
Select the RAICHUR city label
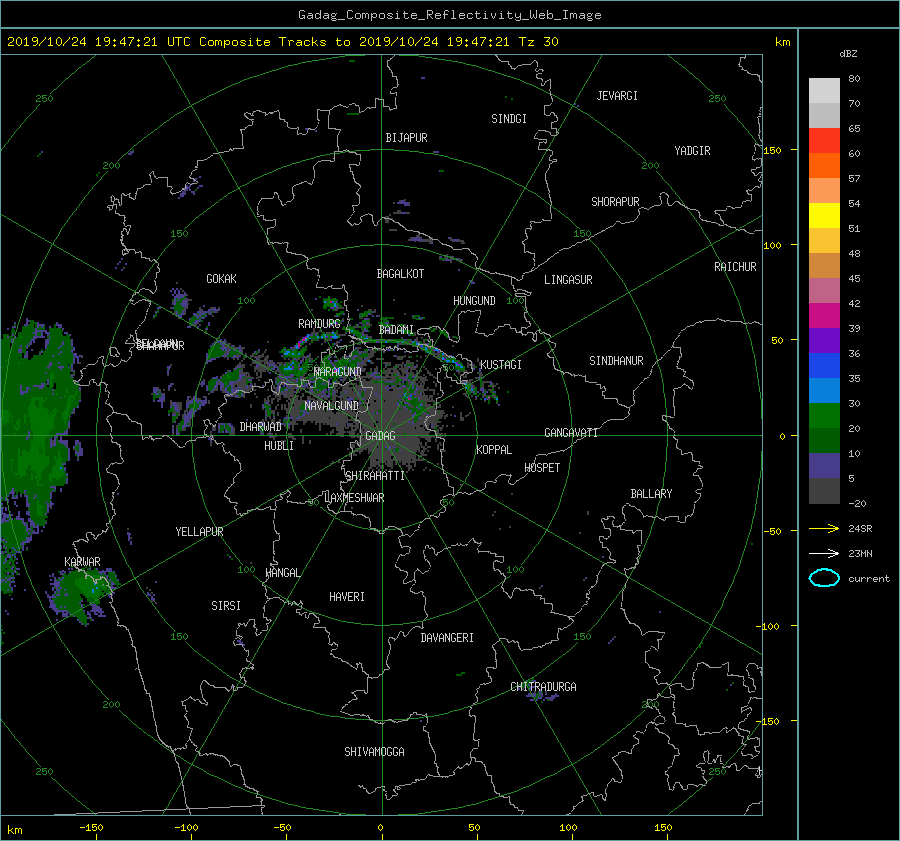[x=735, y=267]
